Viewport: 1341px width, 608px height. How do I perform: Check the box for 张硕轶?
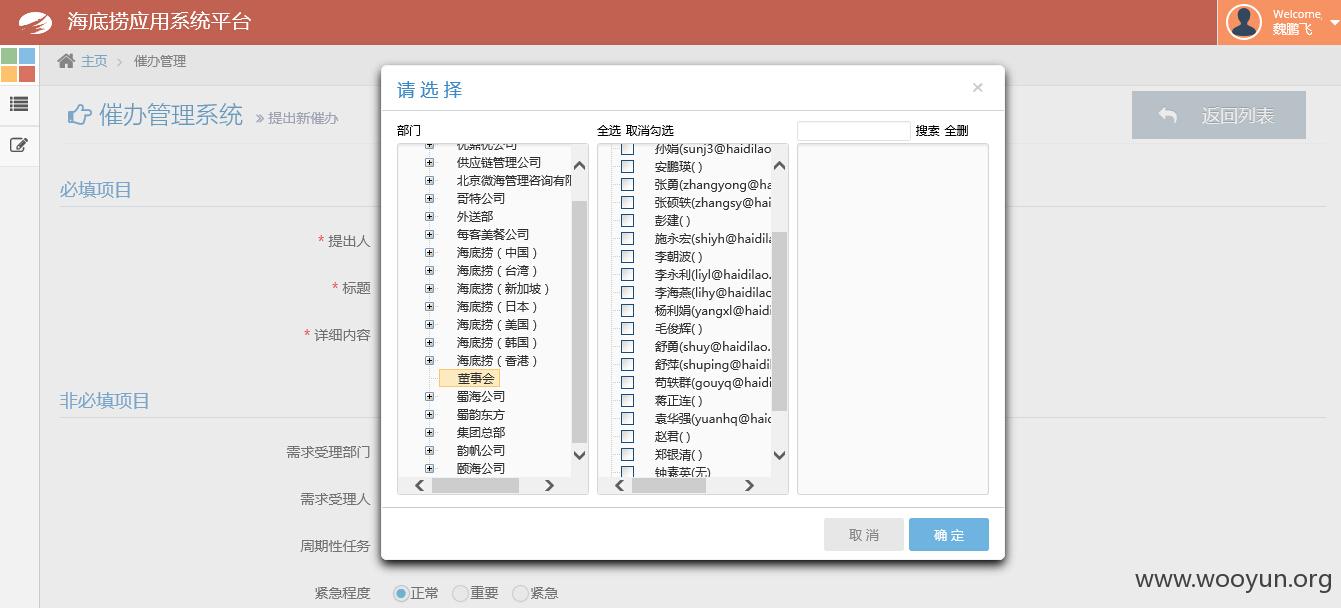click(628, 203)
